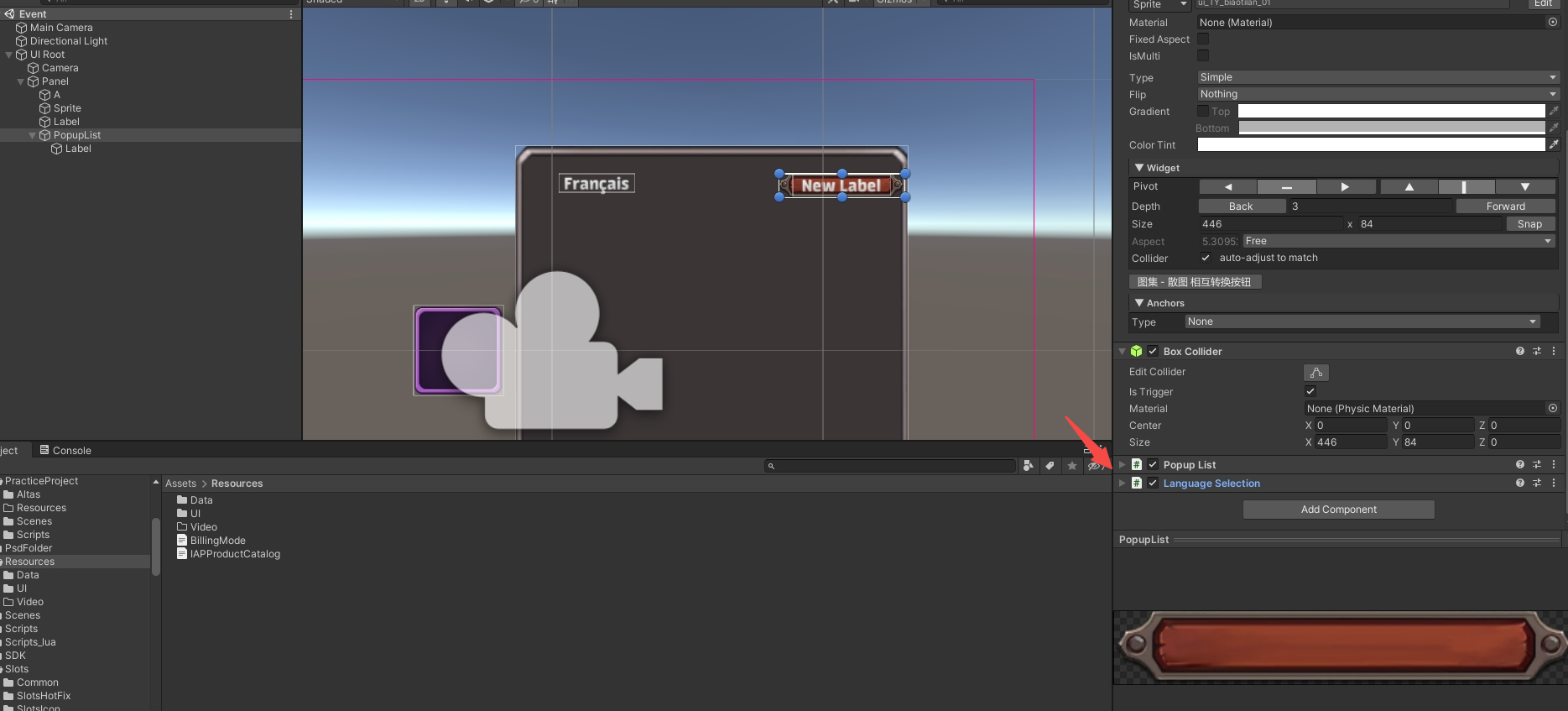The width and height of the screenshot is (1568, 711).
Task: Open the Gradient Bottom gray color swatch
Action: tap(1391, 128)
